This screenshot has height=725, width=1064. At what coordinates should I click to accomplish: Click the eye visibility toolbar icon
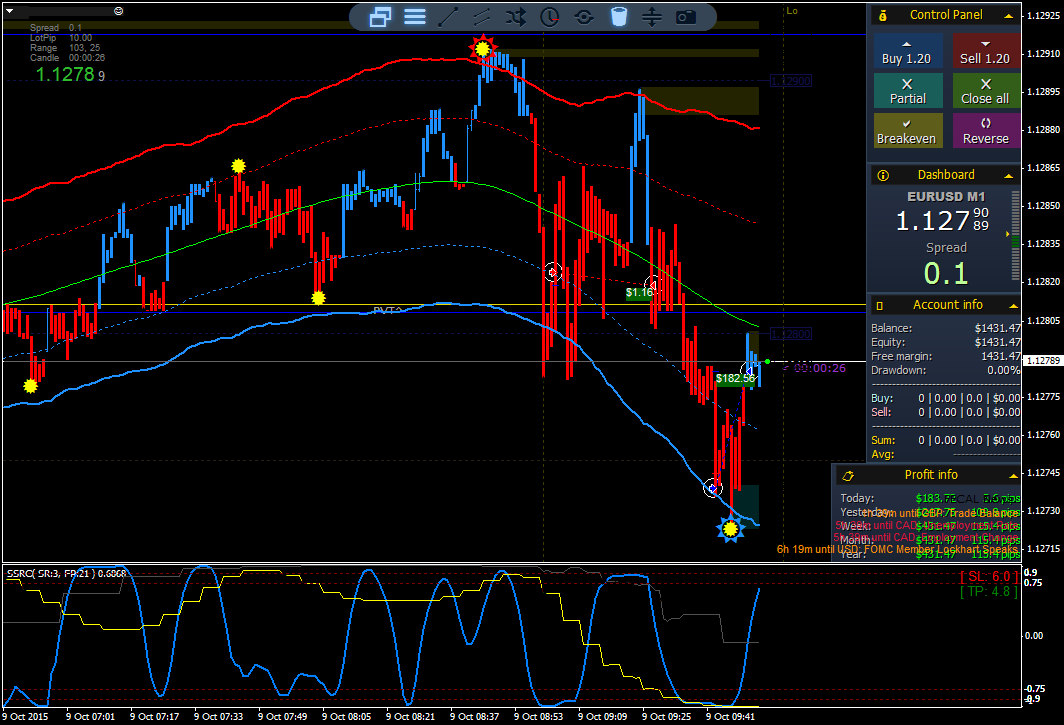pos(584,17)
